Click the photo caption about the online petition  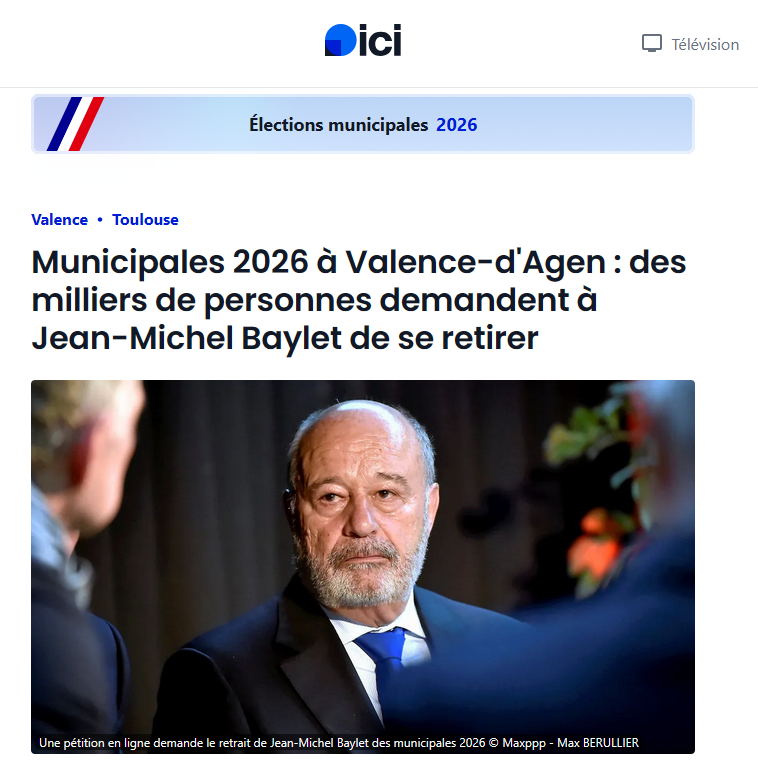pos(262,743)
